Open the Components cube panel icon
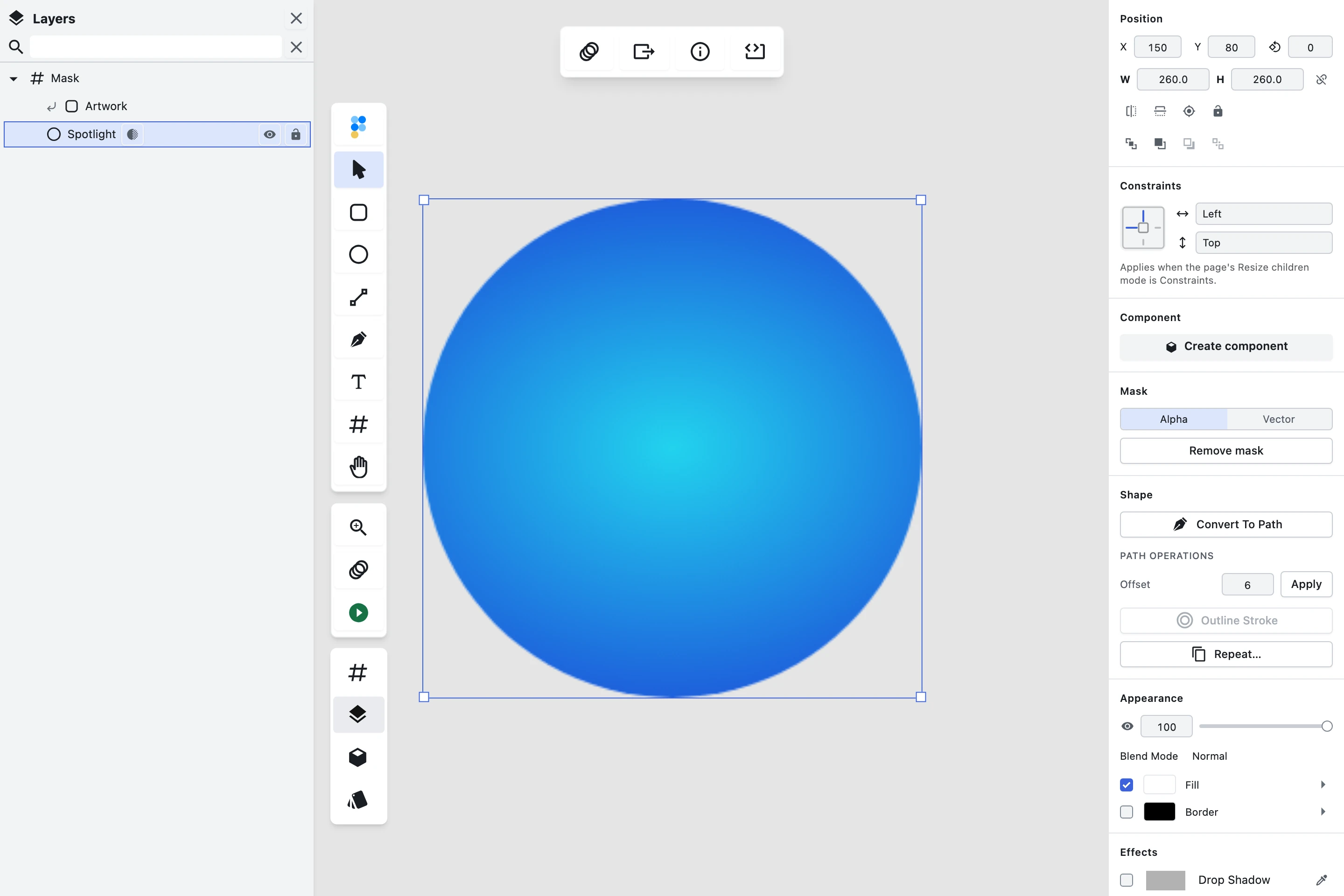 358,757
